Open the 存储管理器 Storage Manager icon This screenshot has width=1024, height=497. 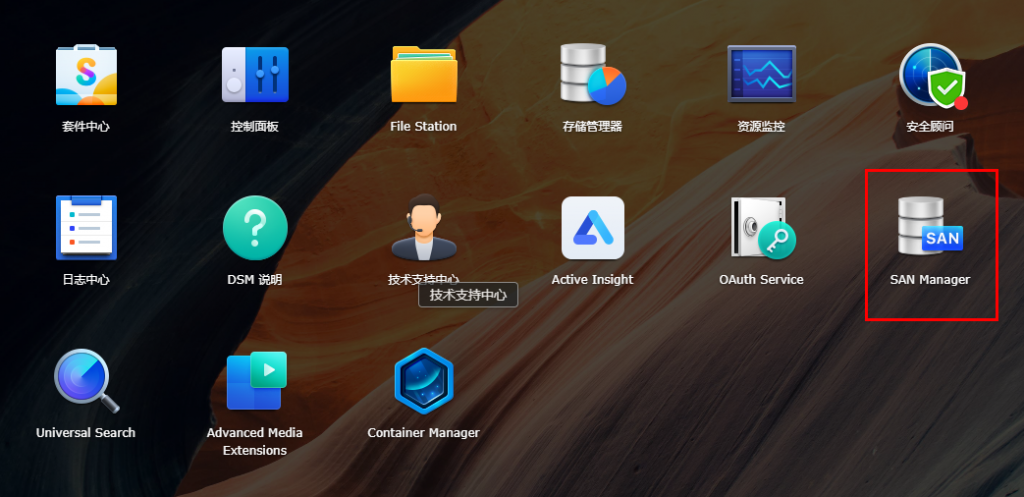[x=592, y=74]
